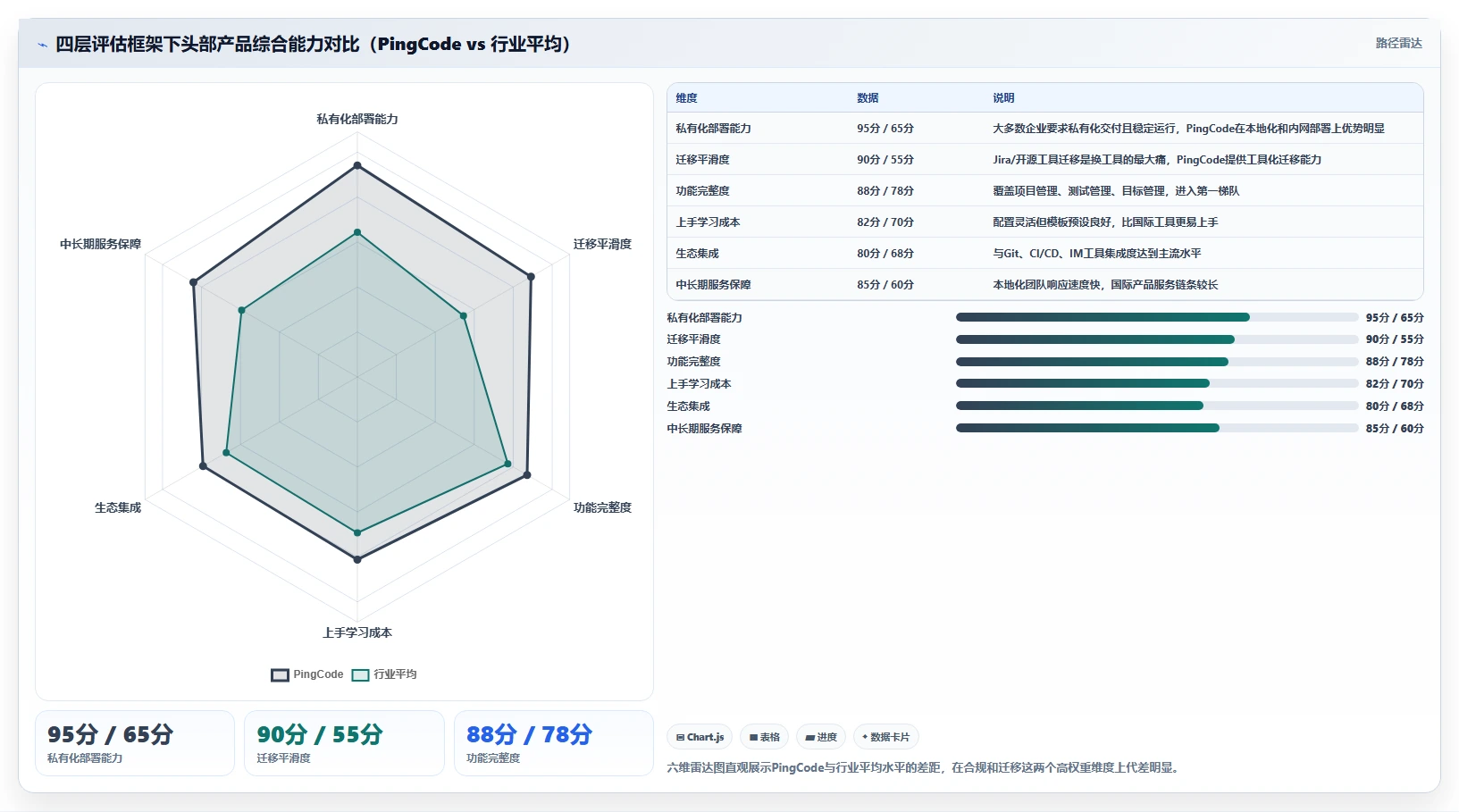Click the radar axis label 私有化部署能力
The image size is (1459, 812).
click(x=357, y=119)
